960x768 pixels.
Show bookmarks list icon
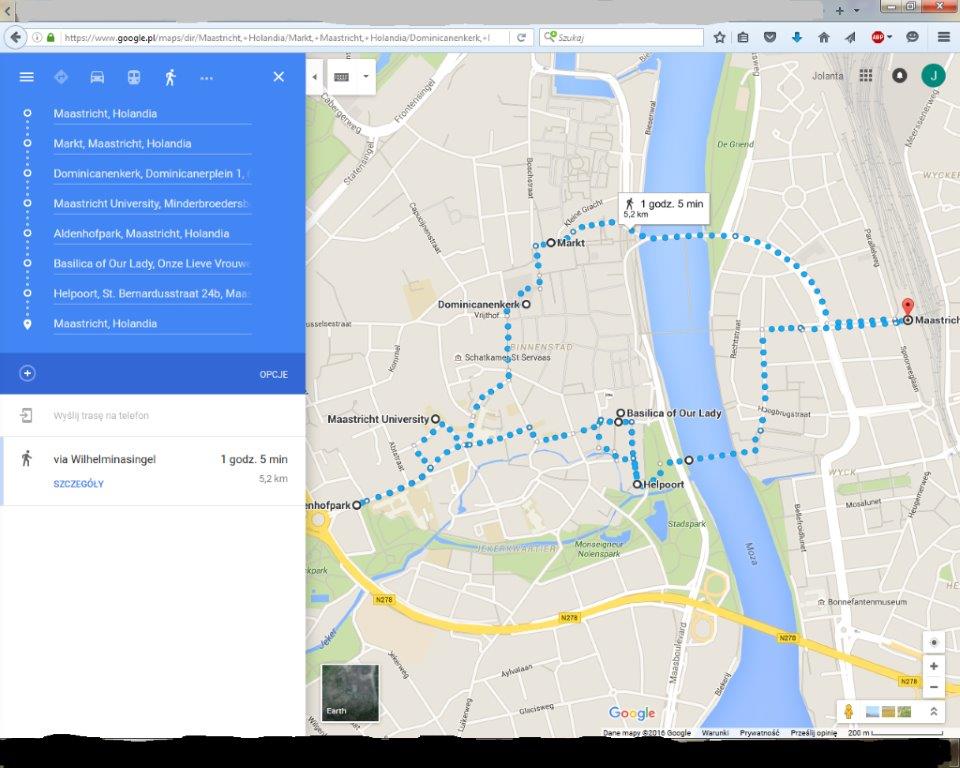point(743,37)
